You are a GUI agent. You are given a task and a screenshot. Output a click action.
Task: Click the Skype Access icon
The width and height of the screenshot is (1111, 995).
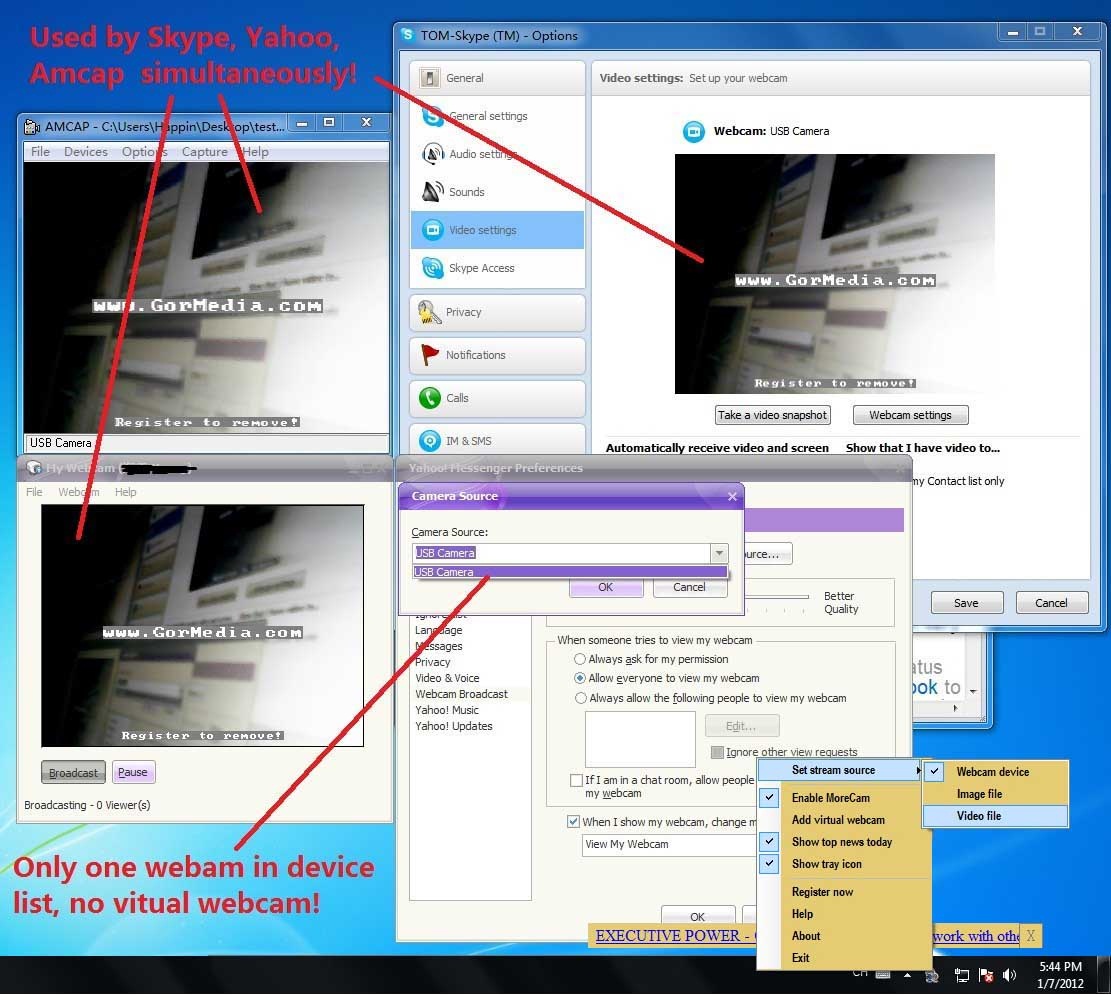click(432, 268)
